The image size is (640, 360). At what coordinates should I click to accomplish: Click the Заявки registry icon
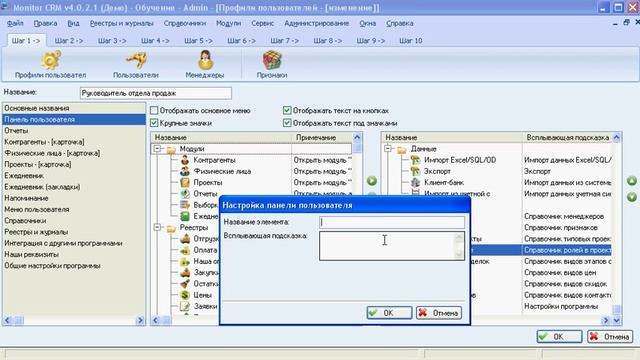pyautogui.click(x=185, y=306)
